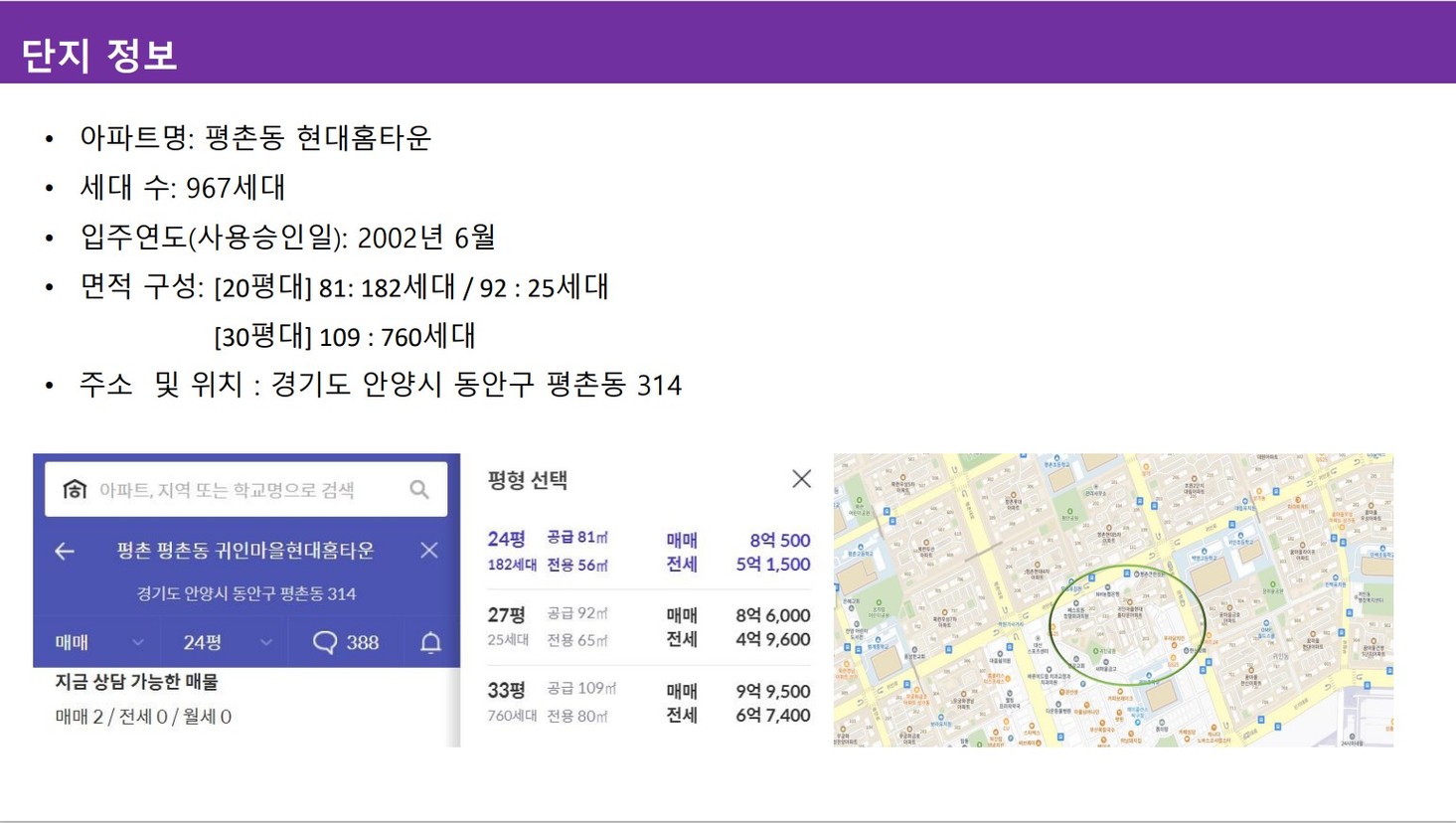Click the 9억 9,500 sale price

coord(772,691)
